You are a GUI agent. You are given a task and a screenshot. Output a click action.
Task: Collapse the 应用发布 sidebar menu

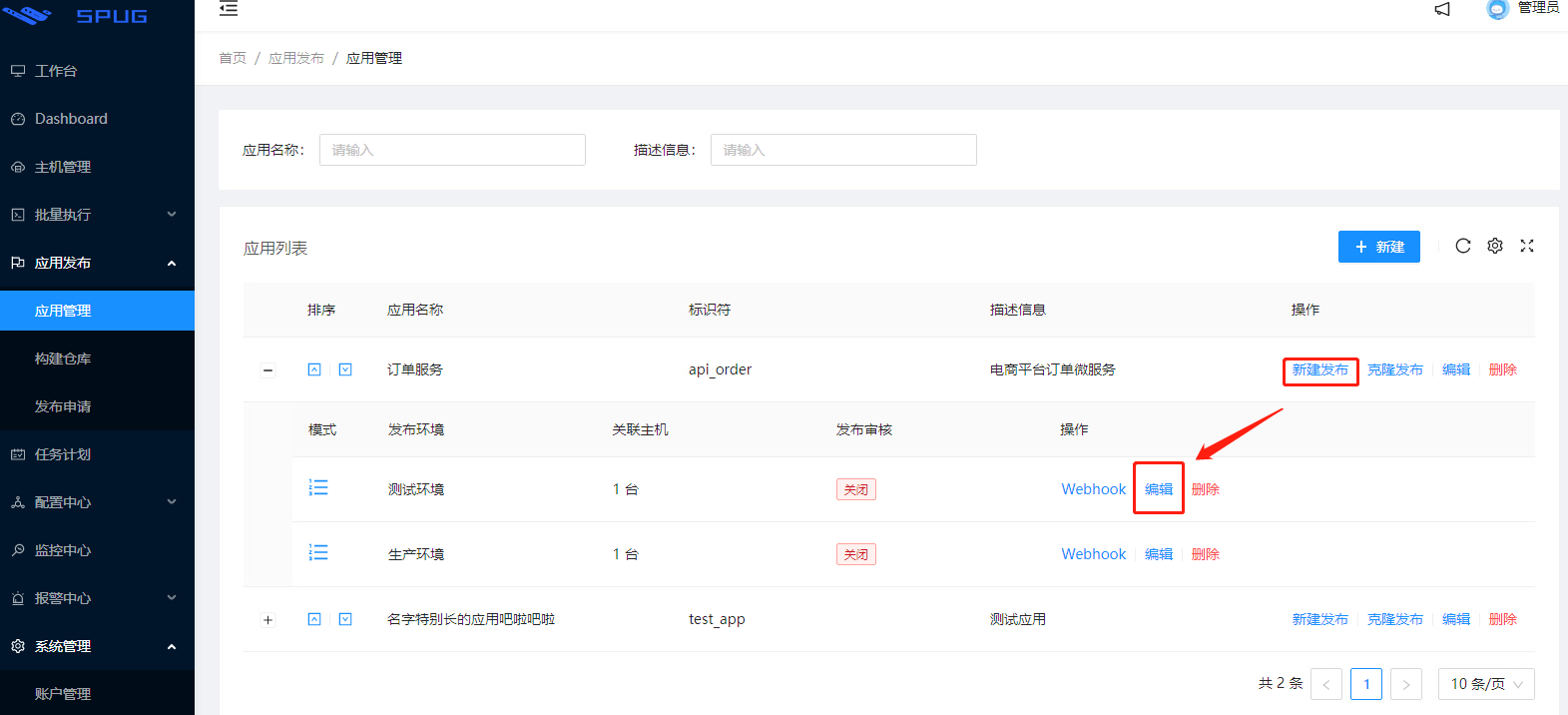[97, 263]
